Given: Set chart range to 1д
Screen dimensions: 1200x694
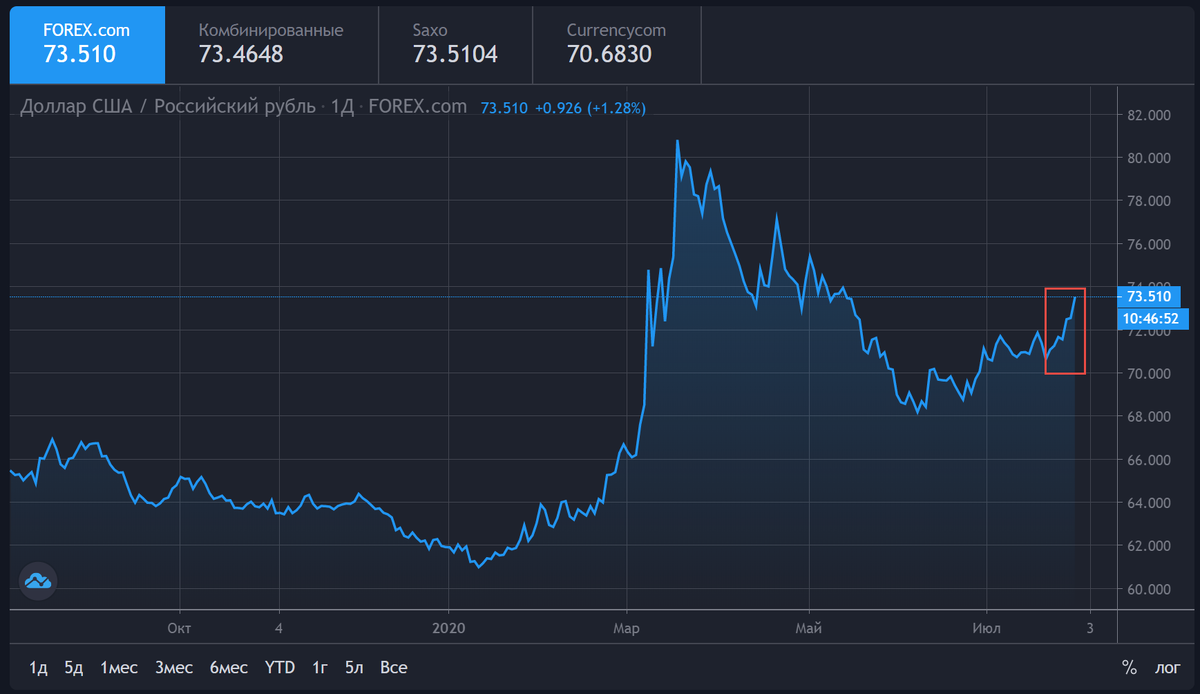Looking at the screenshot, I should coord(38,667).
